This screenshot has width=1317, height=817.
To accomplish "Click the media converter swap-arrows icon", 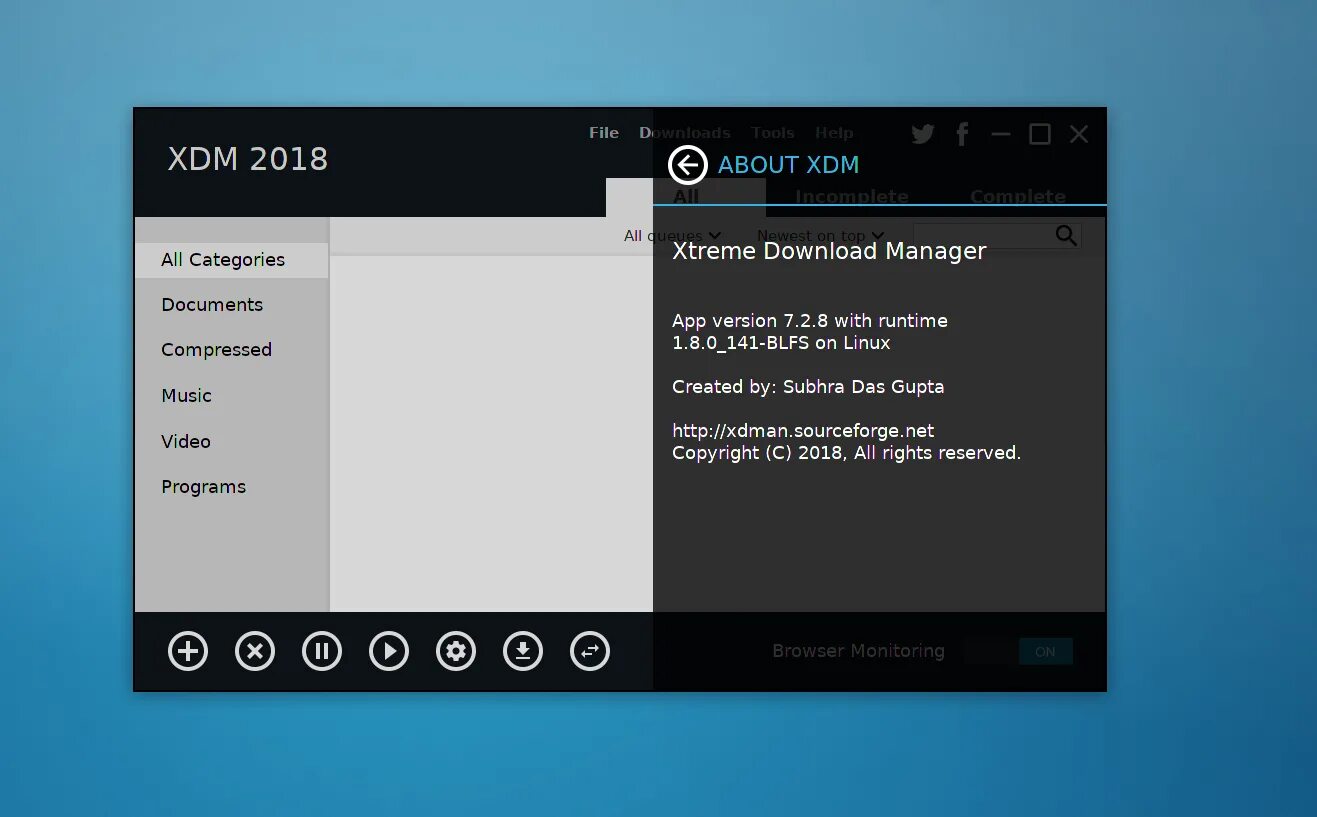I will 590,652.
